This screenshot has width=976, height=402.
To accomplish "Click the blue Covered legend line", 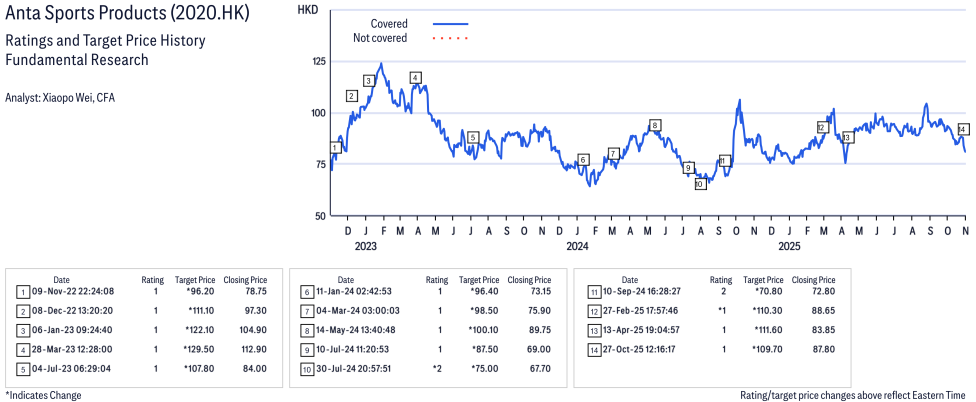I will (451, 23).
